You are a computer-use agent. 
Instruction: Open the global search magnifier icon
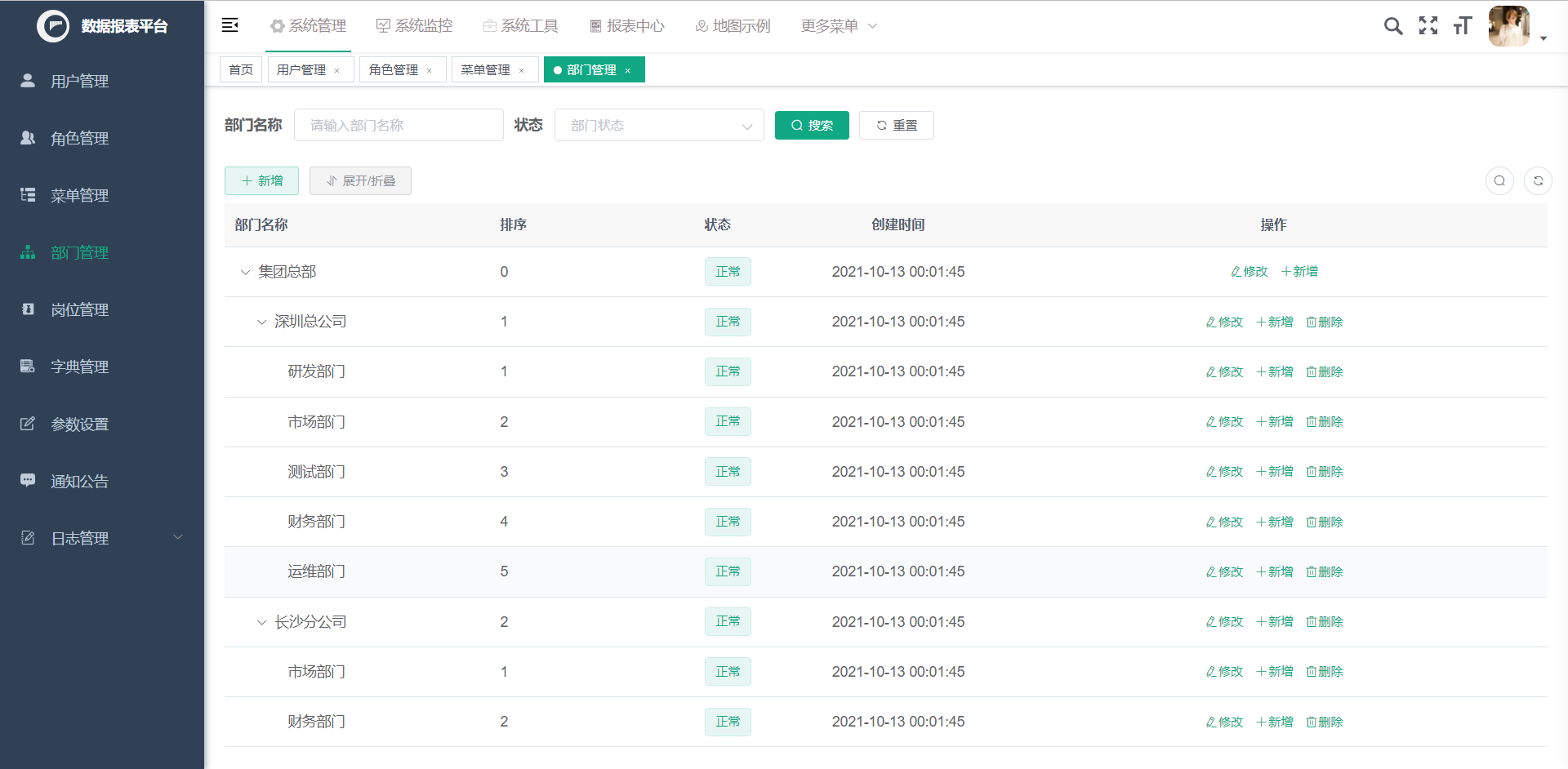pyautogui.click(x=1393, y=25)
